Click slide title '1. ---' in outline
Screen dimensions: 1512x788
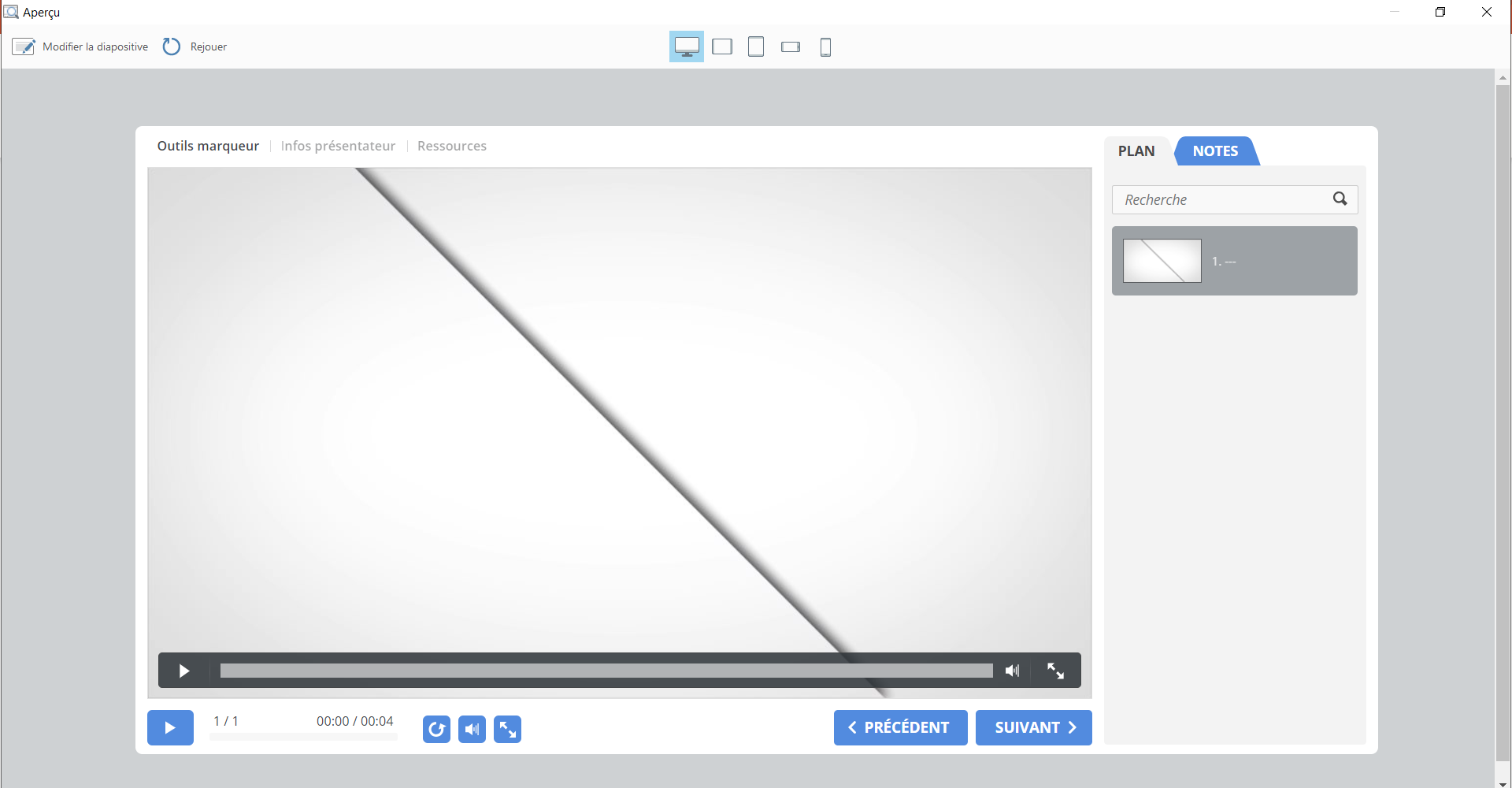(x=1224, y=262)
